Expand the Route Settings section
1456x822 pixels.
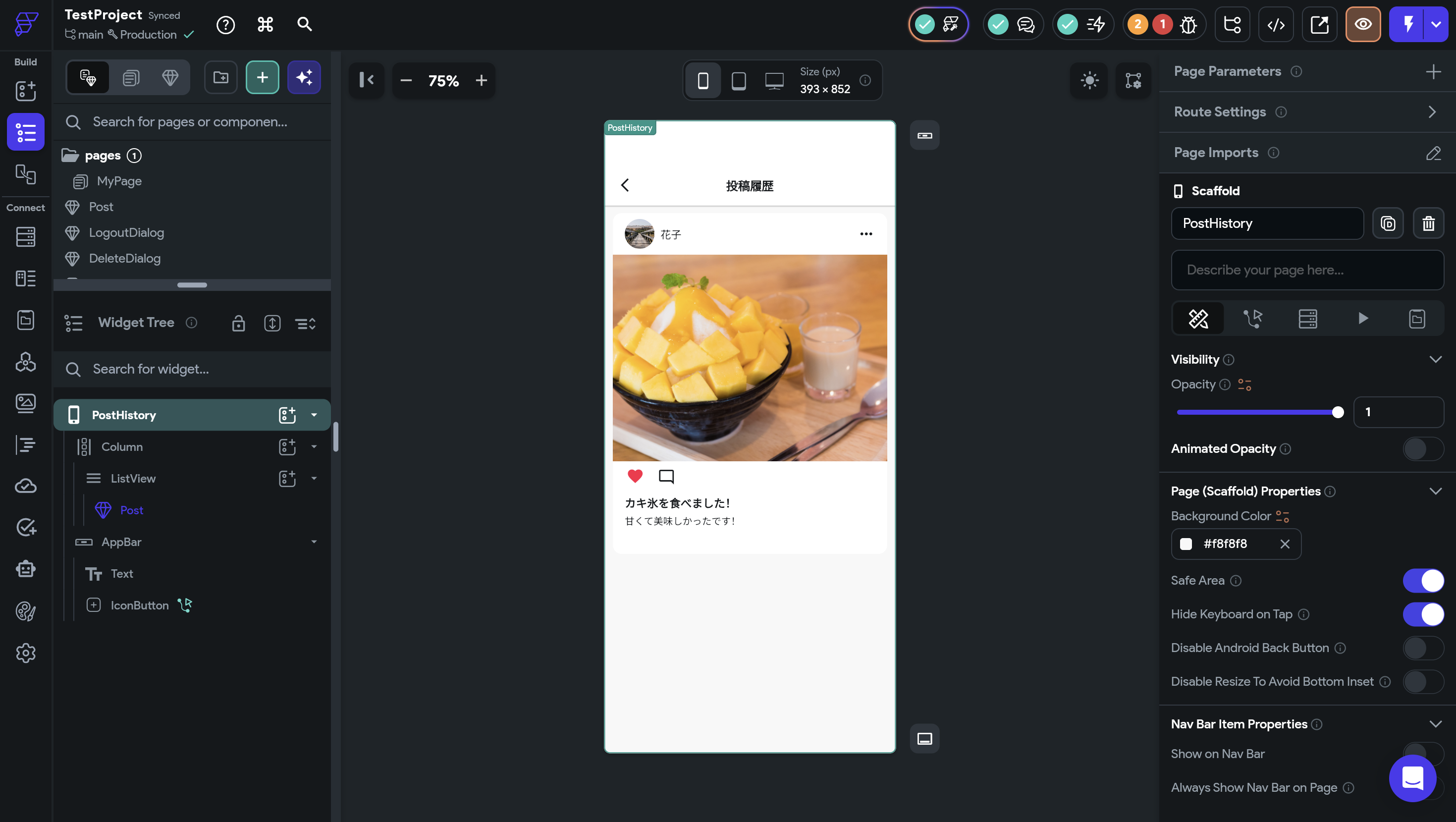coord(1432,112)
